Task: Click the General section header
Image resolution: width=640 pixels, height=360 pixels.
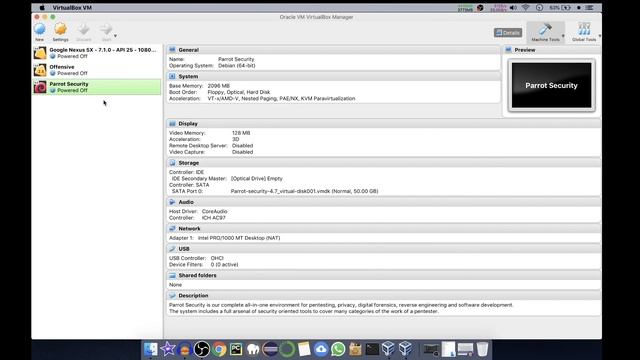Action: point(333,50)
